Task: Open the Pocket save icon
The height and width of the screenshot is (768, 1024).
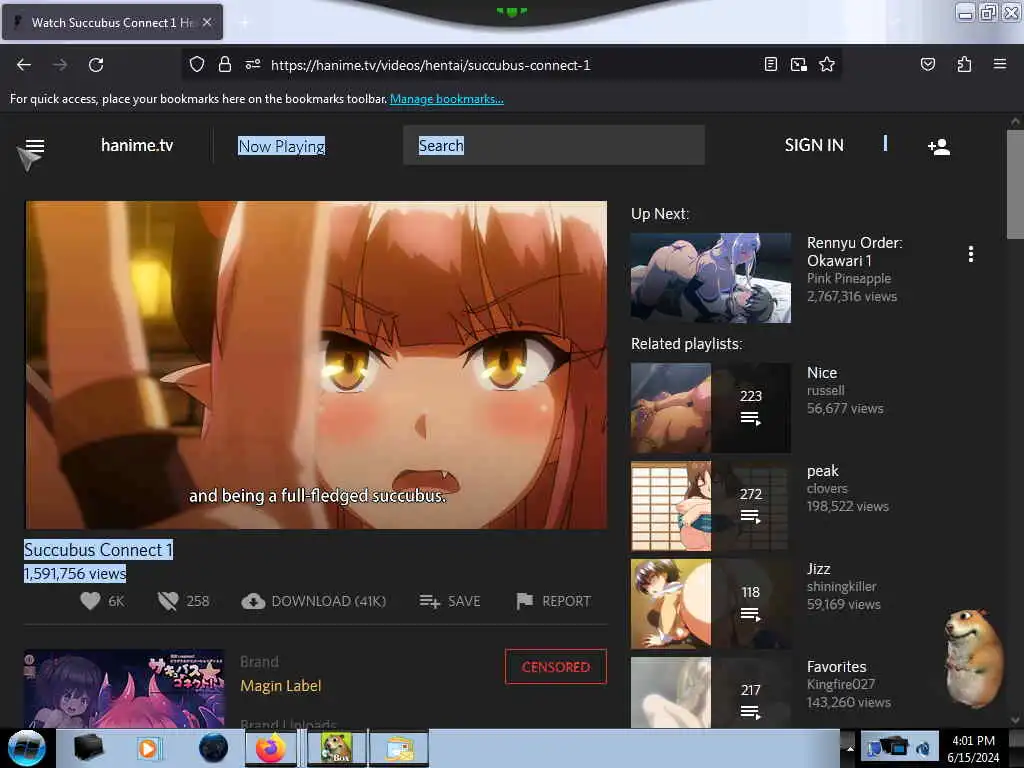Action: tap(927, 64)
